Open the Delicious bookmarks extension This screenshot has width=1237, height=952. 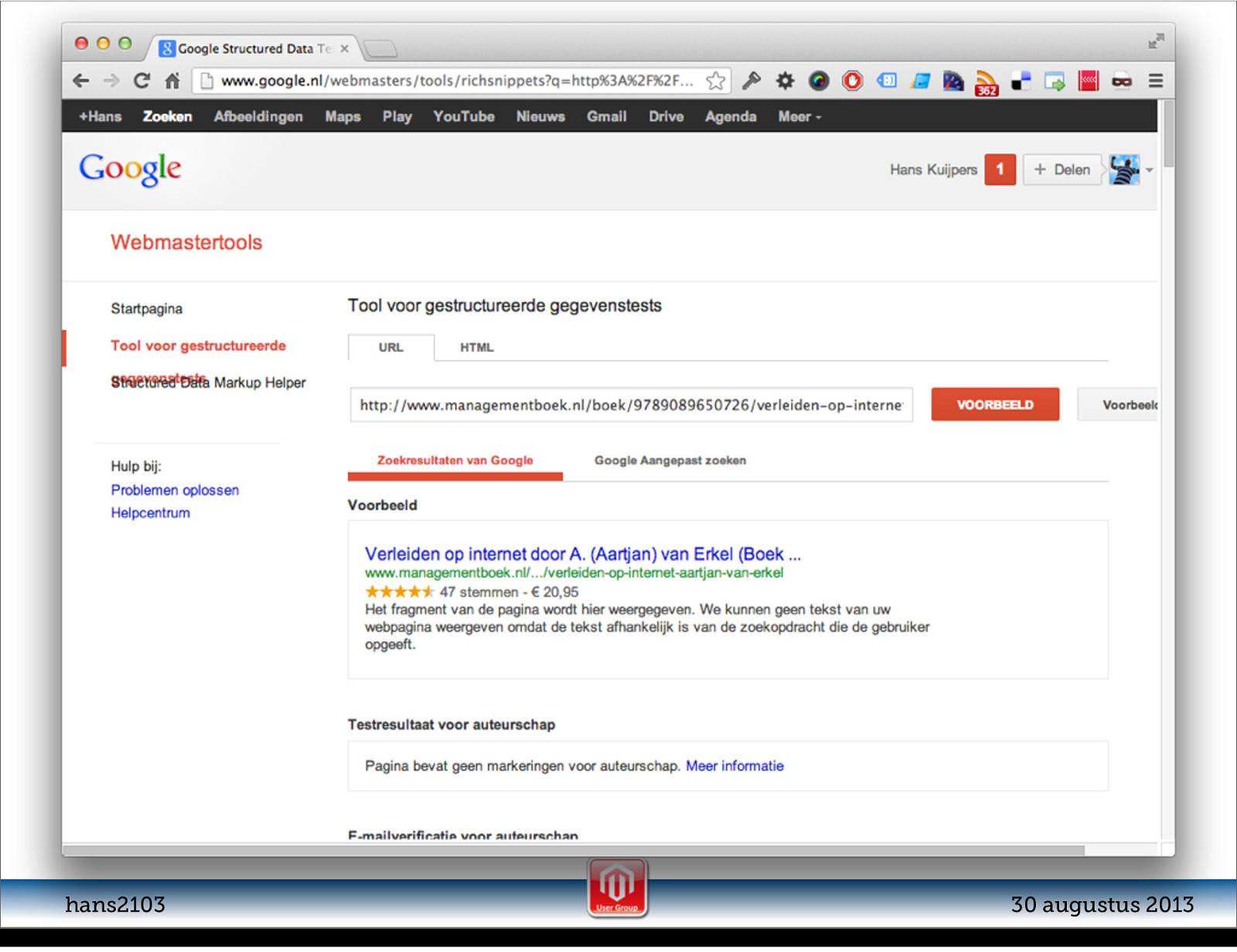point(1021,80)
